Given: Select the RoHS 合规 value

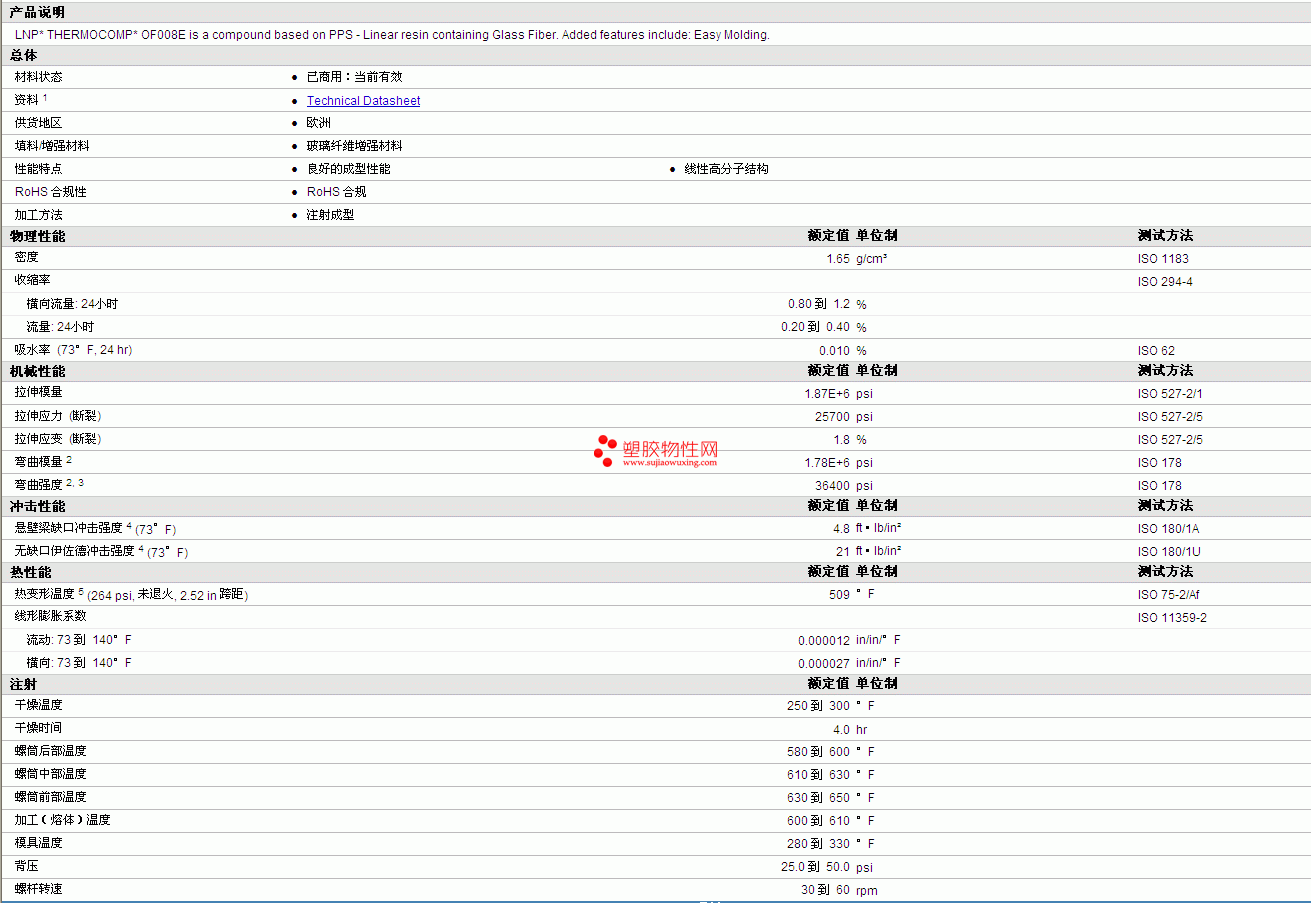Looking at the screenshot, I should (336, 192).
